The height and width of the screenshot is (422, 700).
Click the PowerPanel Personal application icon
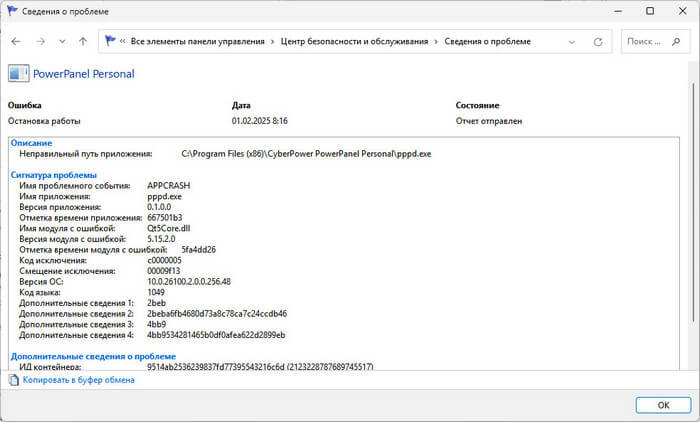click(19, 73)
